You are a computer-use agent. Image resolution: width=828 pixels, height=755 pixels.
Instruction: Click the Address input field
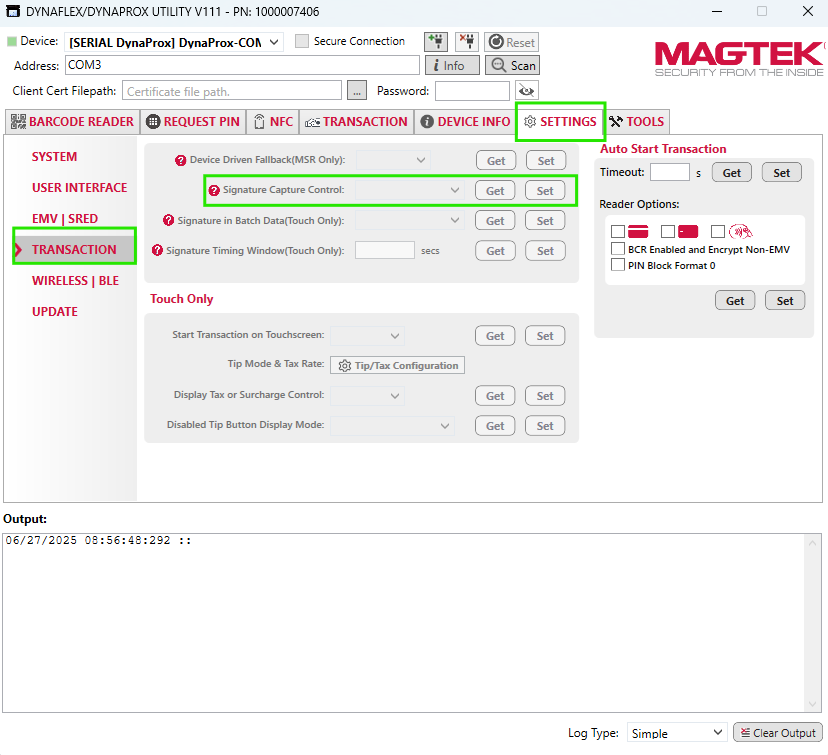click(242, 65)
